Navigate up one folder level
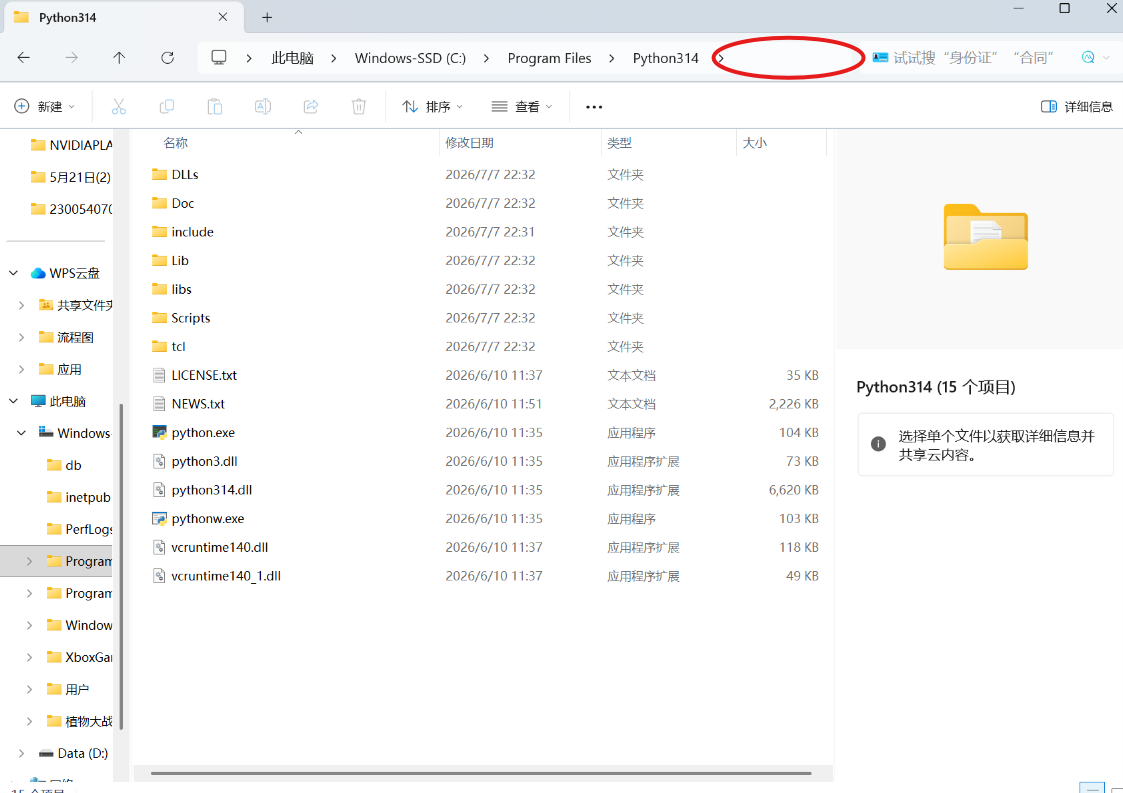The image size is (1123, 793). 119,58
